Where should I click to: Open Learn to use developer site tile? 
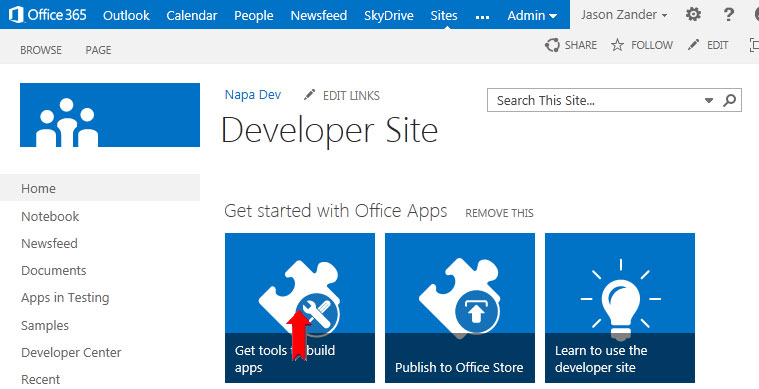620,308
